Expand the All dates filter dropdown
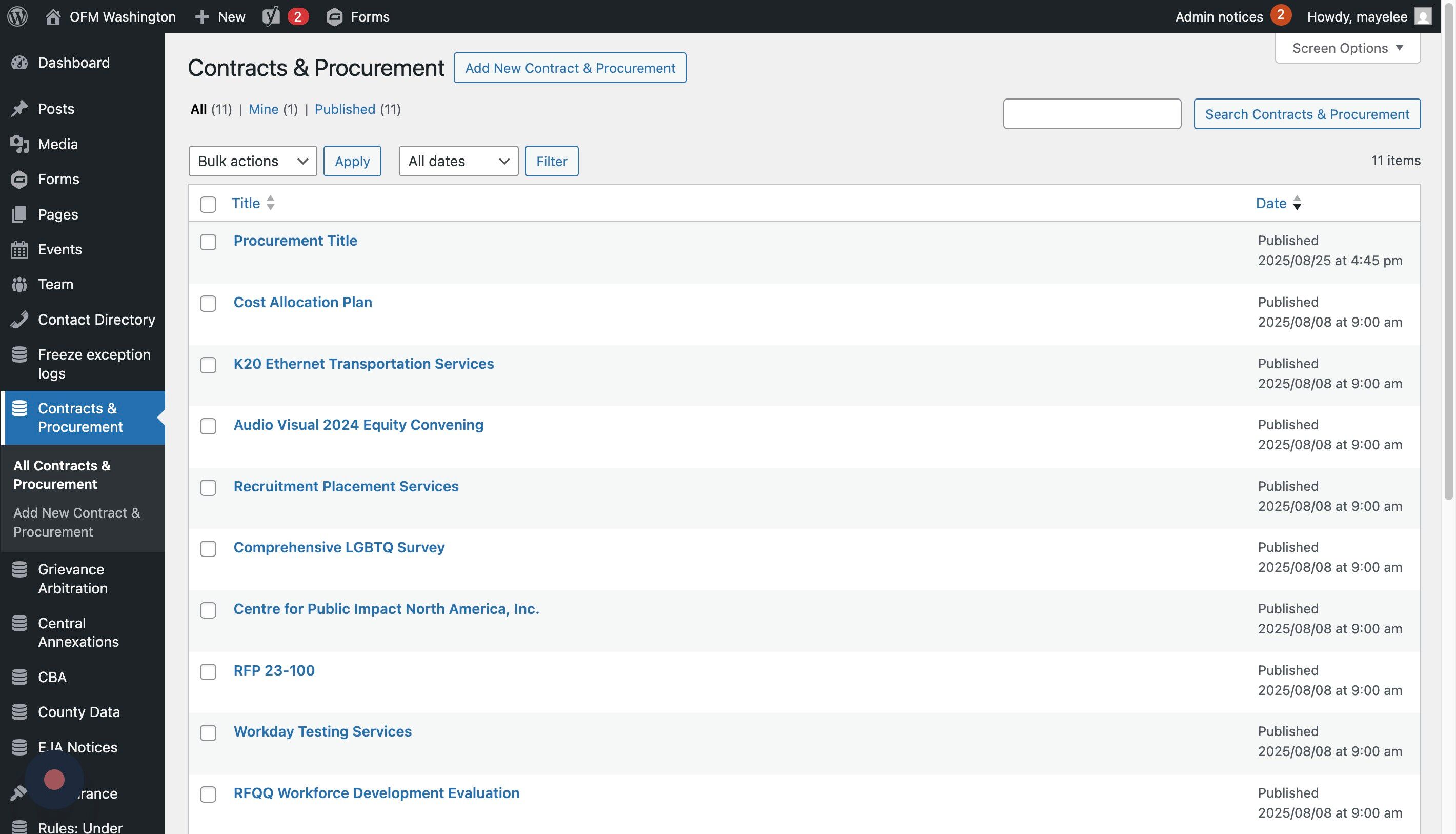1456x834 pixels. coord(458,161)
